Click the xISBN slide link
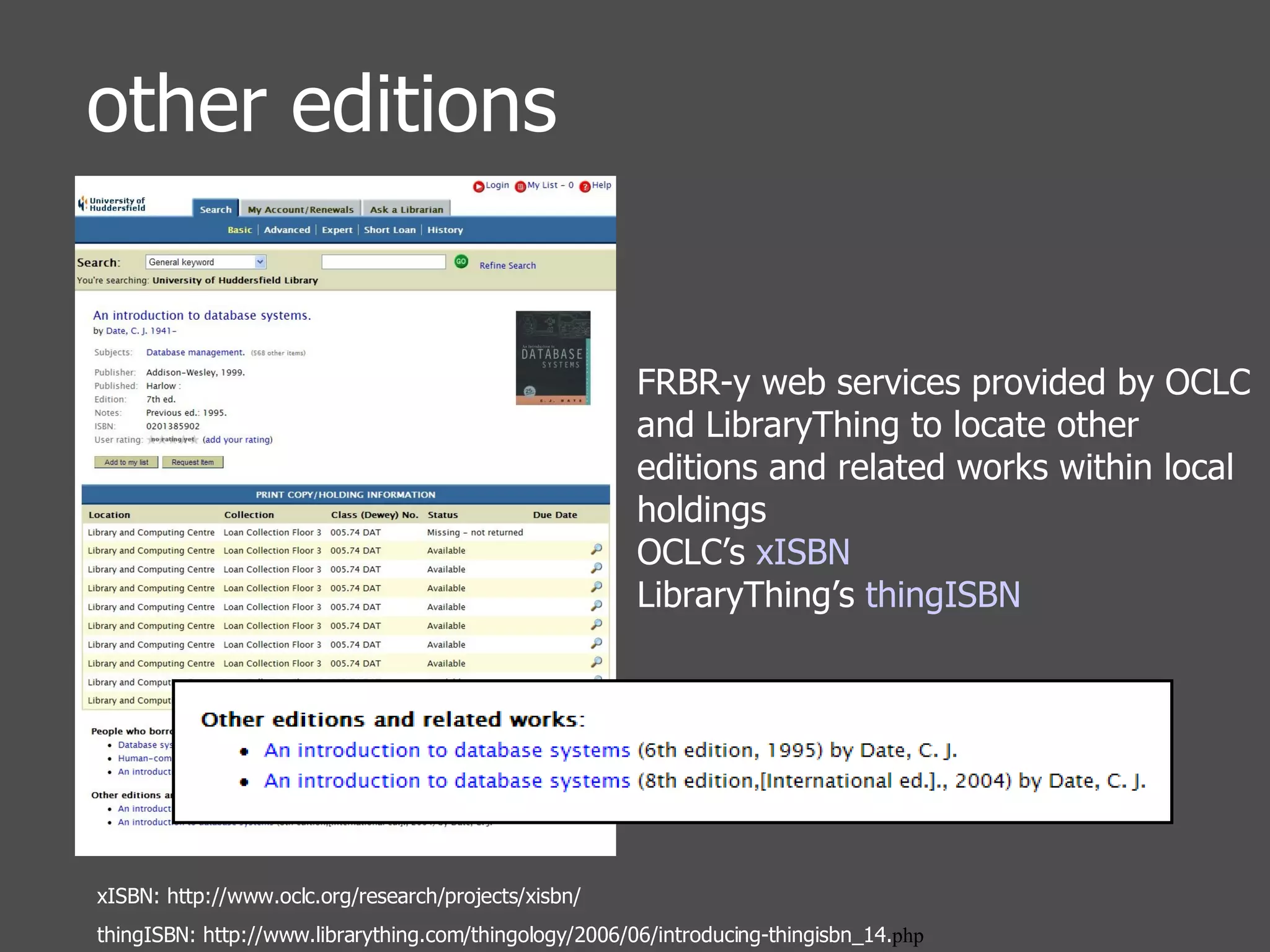Screen dimensions: 1270x952 [x=802, y=552]
